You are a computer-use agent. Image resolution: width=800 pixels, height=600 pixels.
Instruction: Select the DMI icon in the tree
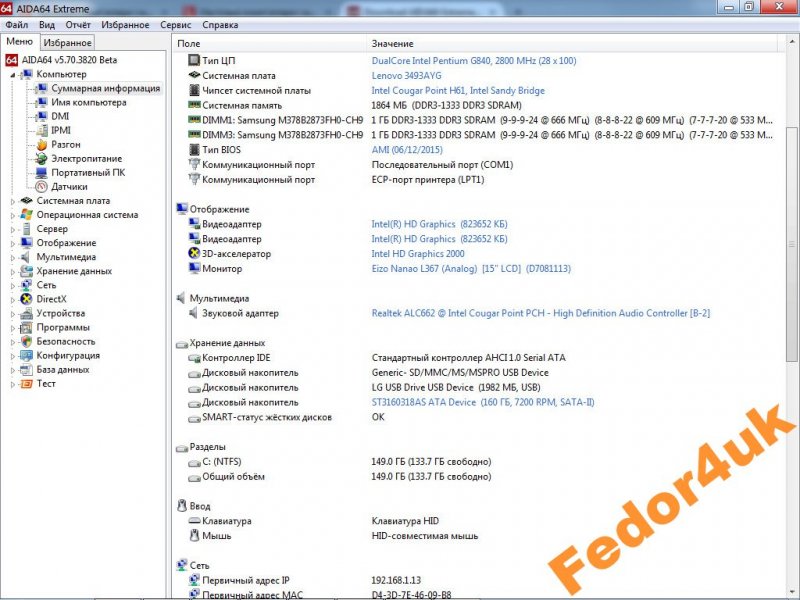click(x=41, y=116)
